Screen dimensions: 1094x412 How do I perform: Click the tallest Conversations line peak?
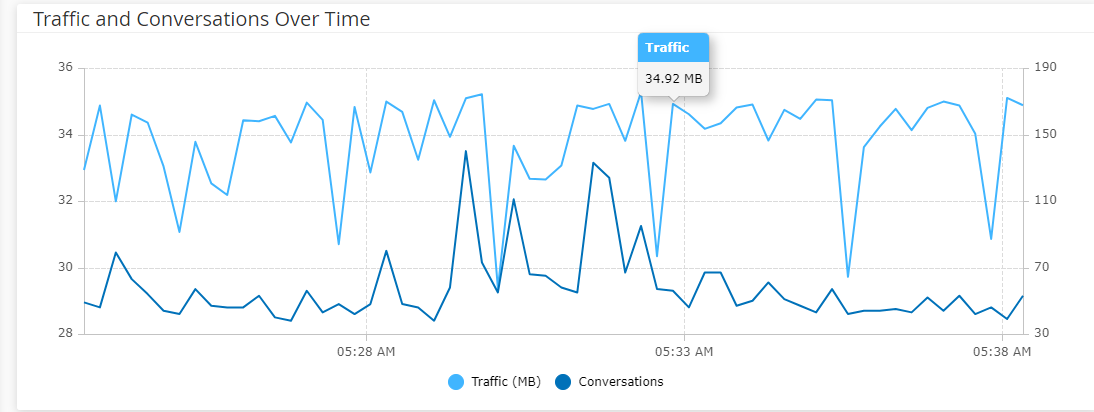(466, 151)
